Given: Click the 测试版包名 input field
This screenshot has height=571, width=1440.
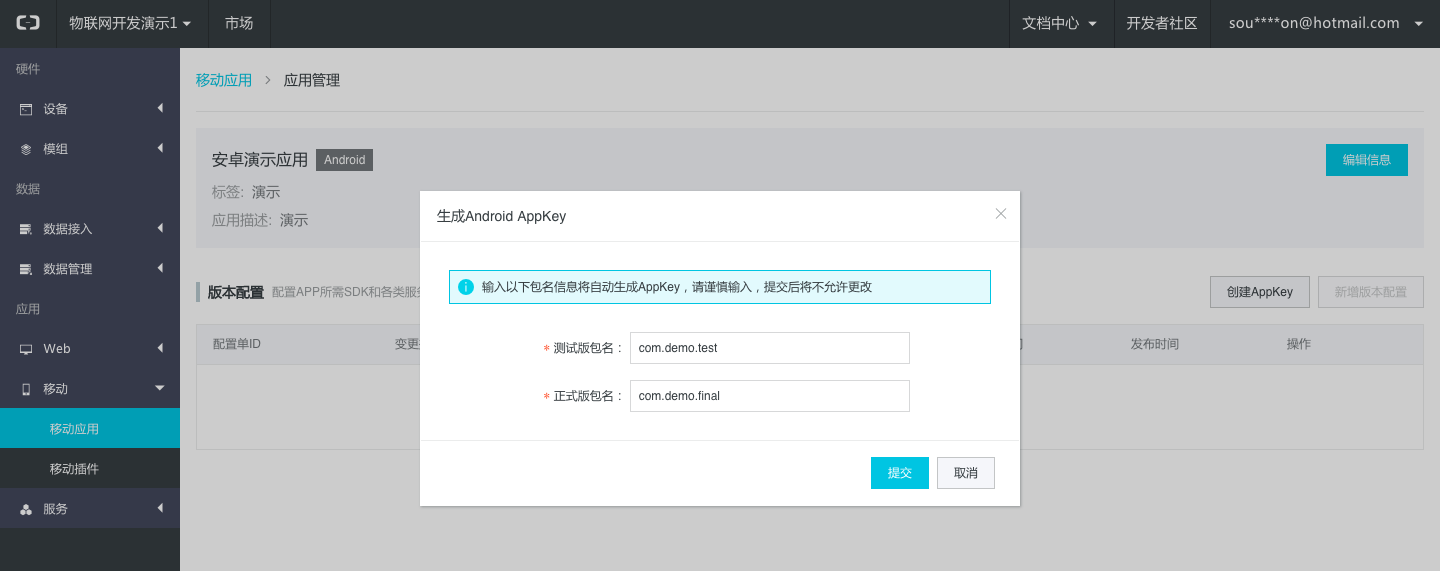Looking at the screenshot, I should (769, 348).
